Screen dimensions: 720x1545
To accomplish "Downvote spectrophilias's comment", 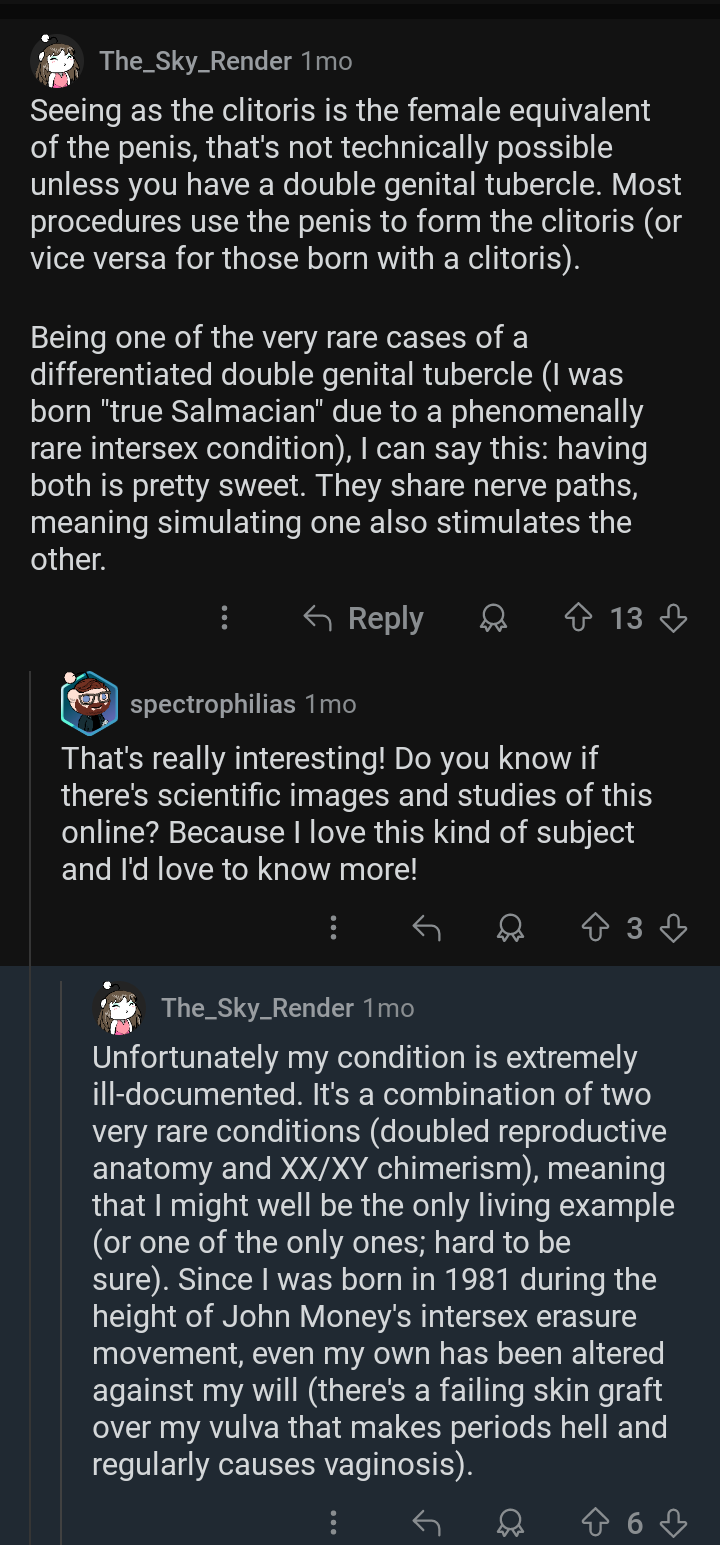I will click(674, 929).
